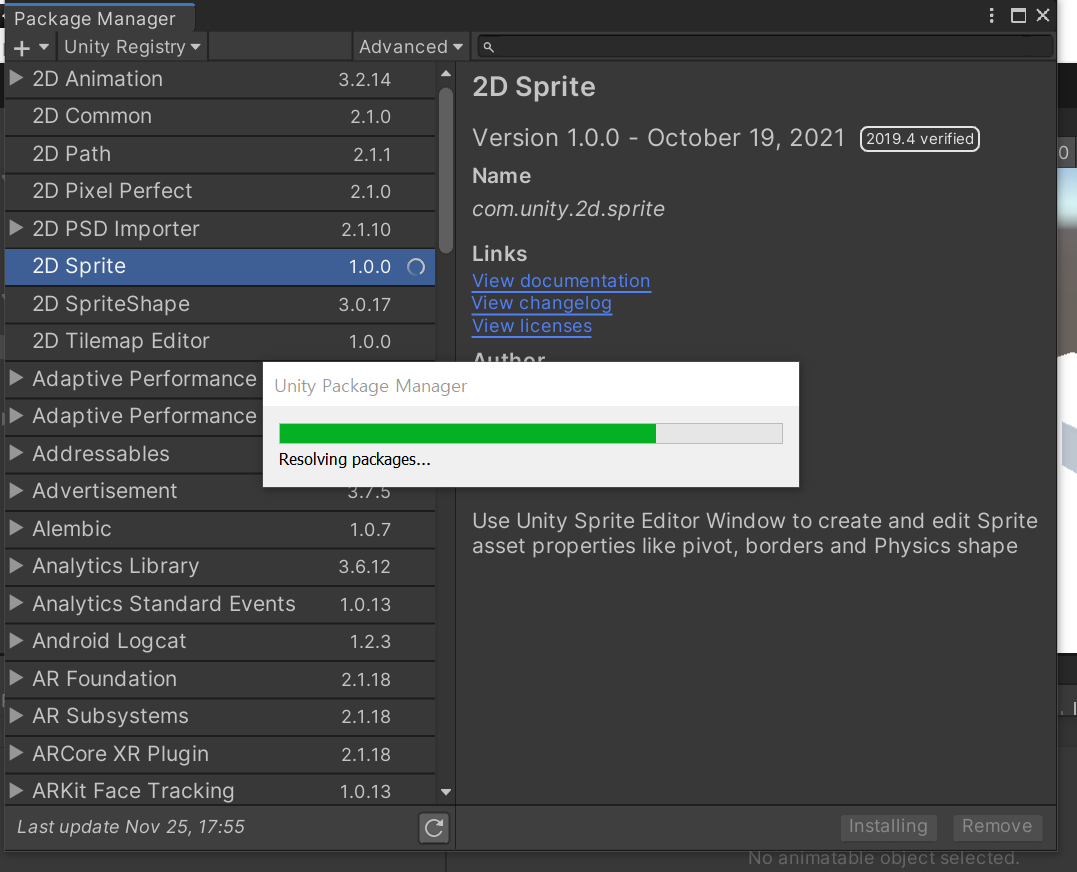Image resolution: width=1077 pixels, height=872 pixels.
Task: Click the search magnifier icon
Action: coord(488,47)
